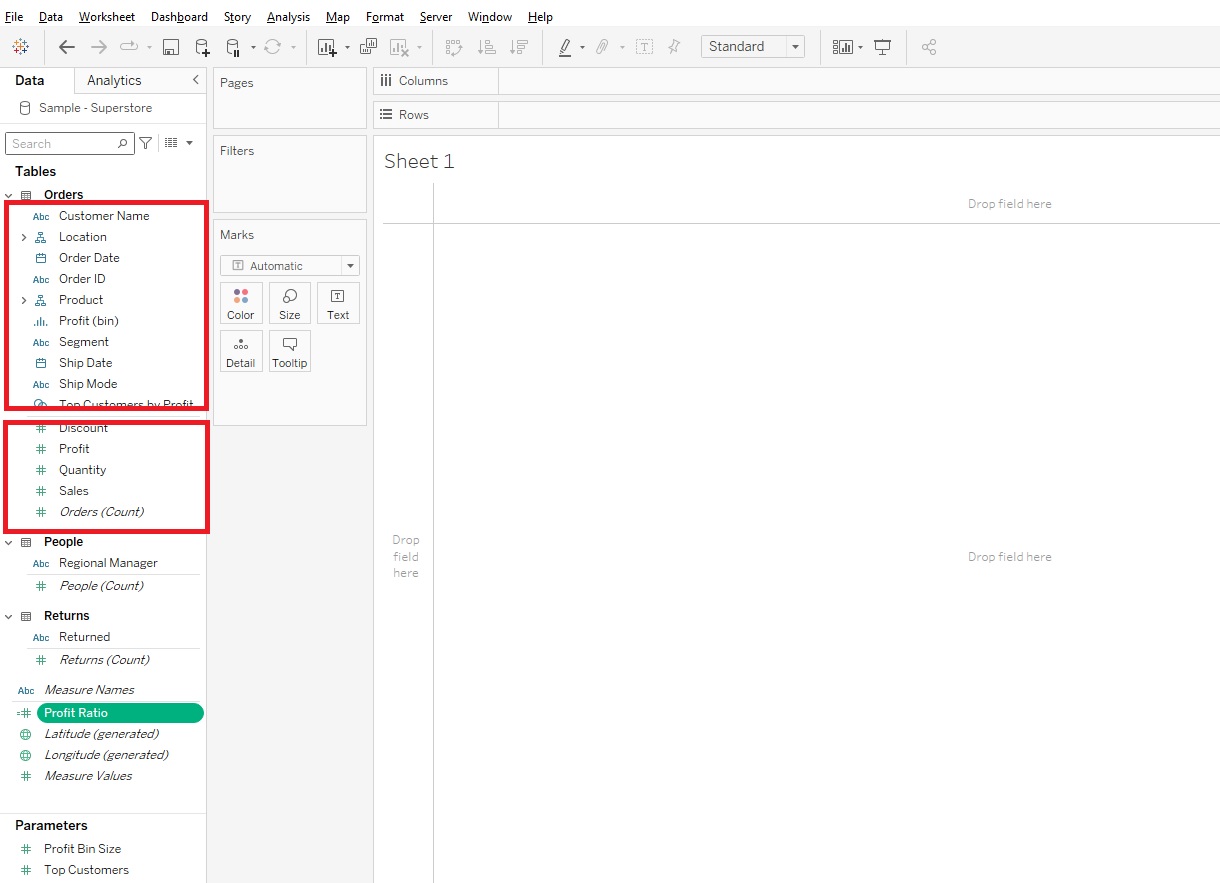The image size is (1220, 883).
Task: Expand the Location hierarchy
Action: tap(23, 237)
